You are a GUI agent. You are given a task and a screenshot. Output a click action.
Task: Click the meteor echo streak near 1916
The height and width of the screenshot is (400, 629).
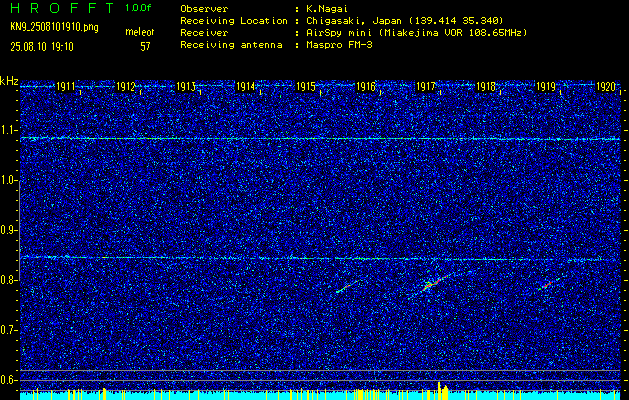click(347, 286)
